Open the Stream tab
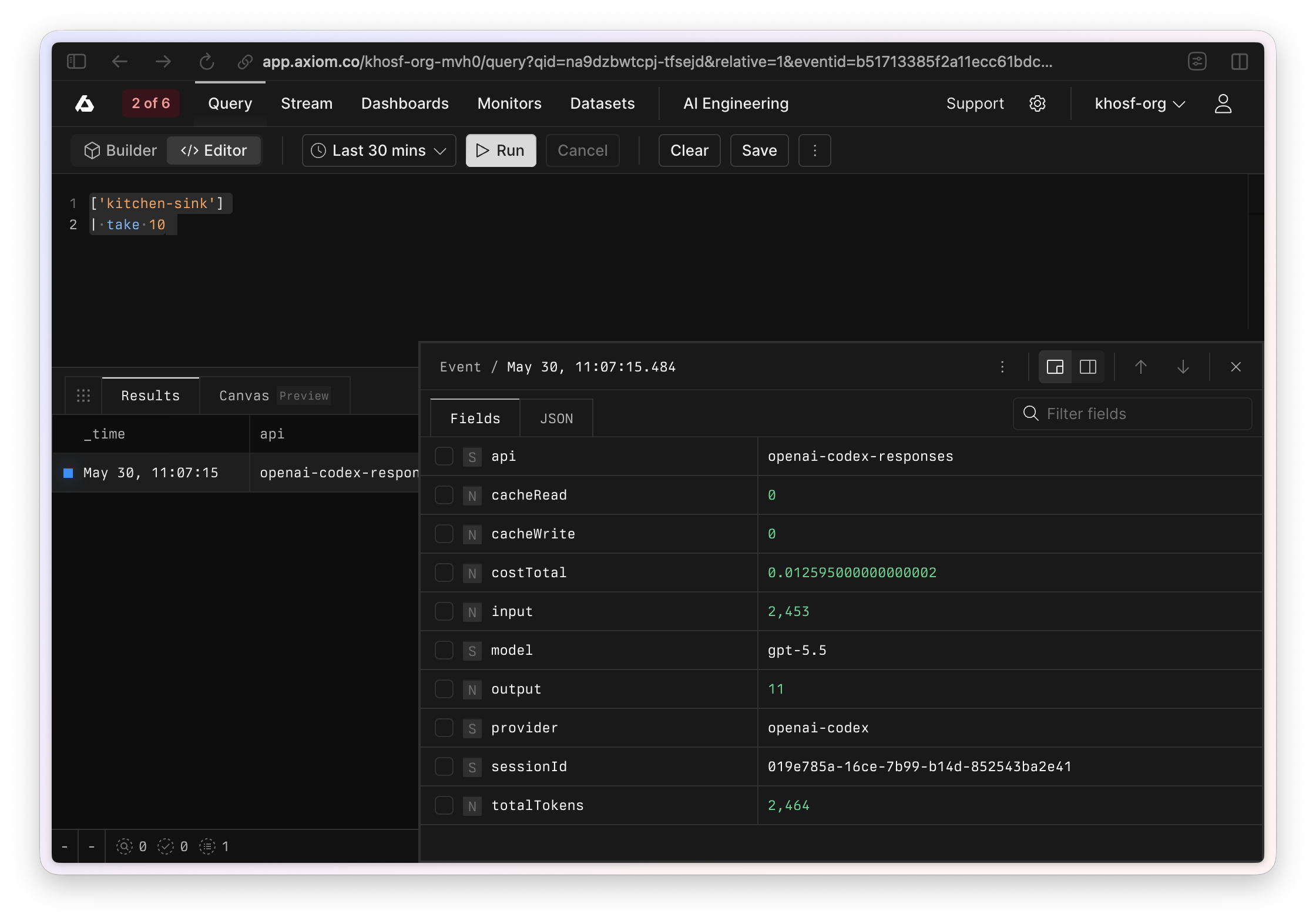This screenshot has width=1316, height=924. tap(307, 103)
